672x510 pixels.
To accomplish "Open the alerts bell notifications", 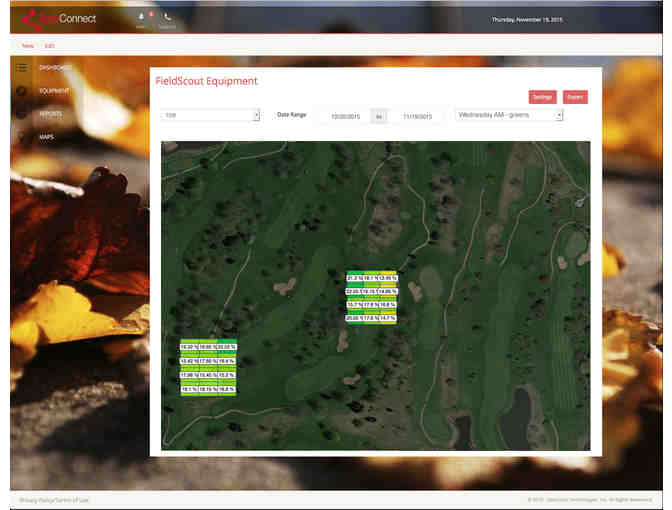I will tap(141, 17).
